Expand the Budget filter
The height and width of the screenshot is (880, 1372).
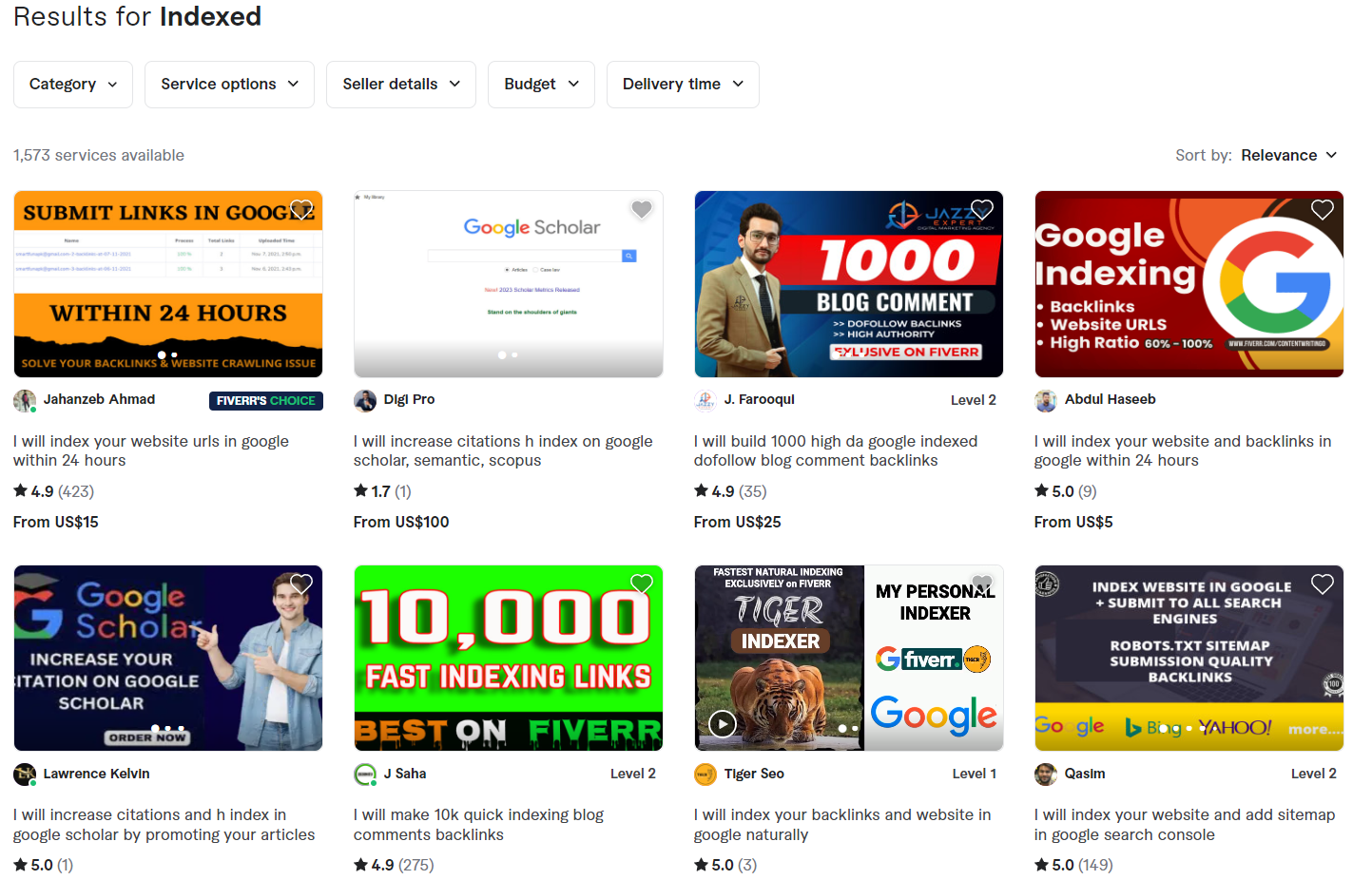(x=541, y=85)
